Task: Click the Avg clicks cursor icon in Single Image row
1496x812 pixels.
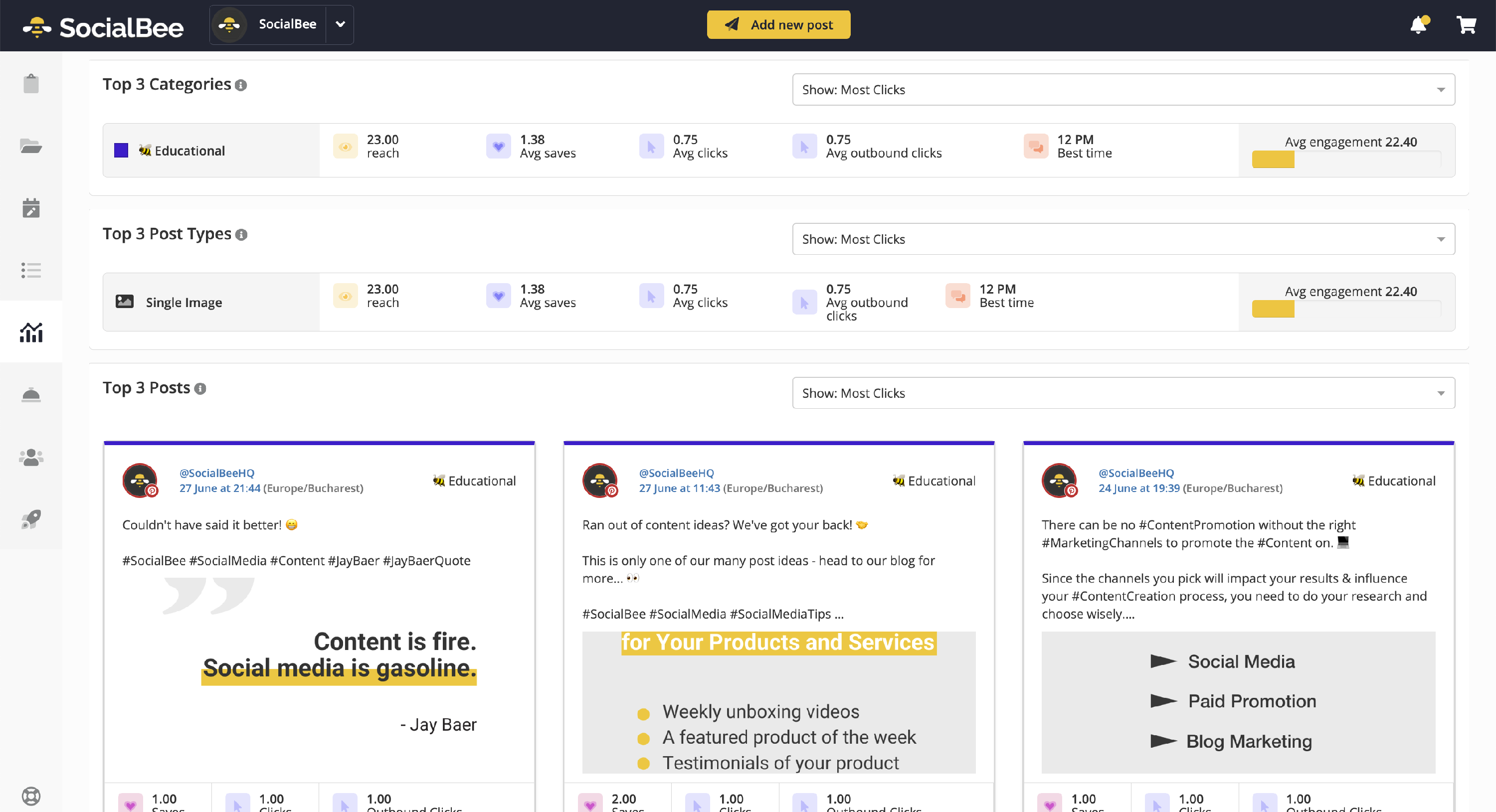Action: (651, 296)
